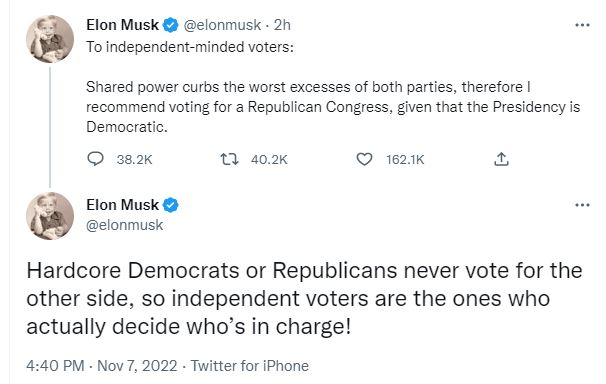Click the verified badge in the second tweet
This screenshot has height=384, width=606.
(170, 205)
